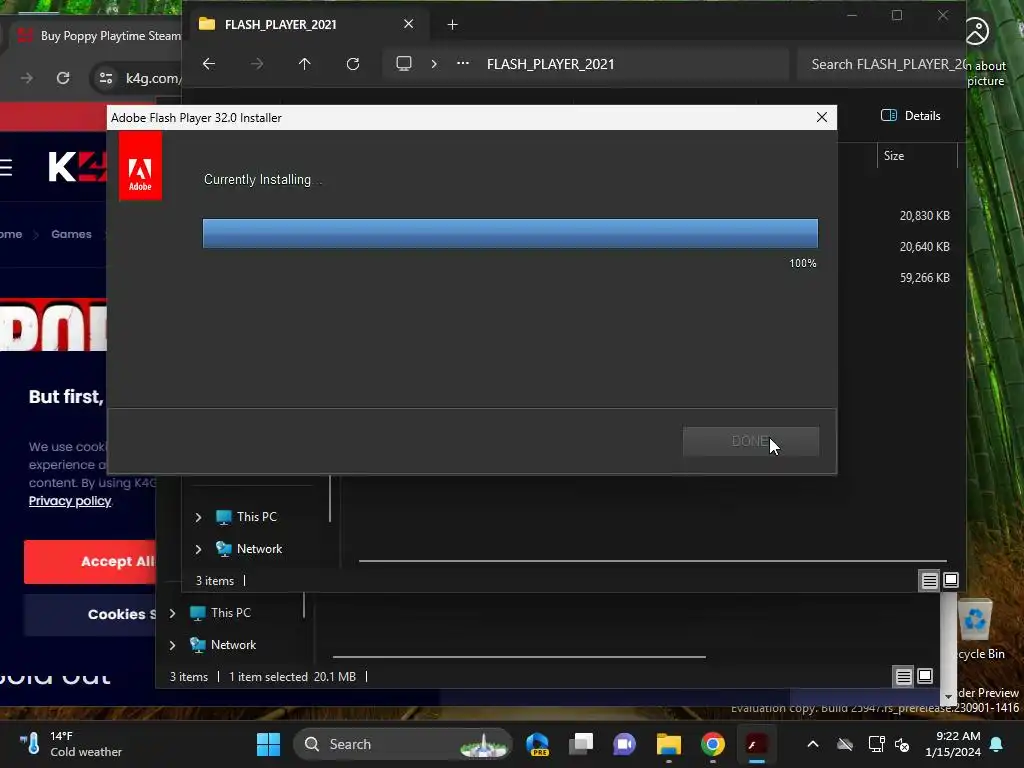This screenshot has width=1024, height=768.
Task: Click the 59,266 KB size cell
Action: (x=924, y=278)
